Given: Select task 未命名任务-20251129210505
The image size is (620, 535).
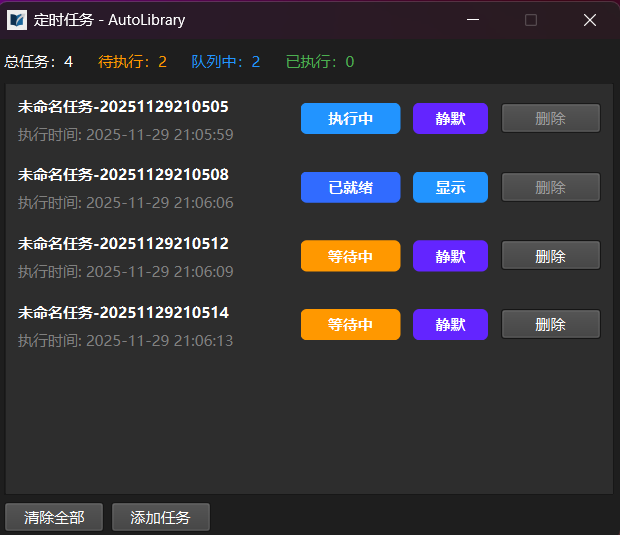Looking at the screenshot, I should (x=123, y=106).
